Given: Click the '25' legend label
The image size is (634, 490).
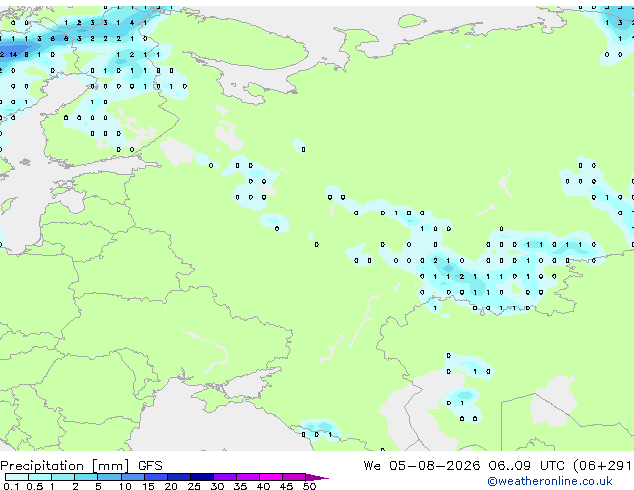Looking at the screenshot, I should point(194,486).
